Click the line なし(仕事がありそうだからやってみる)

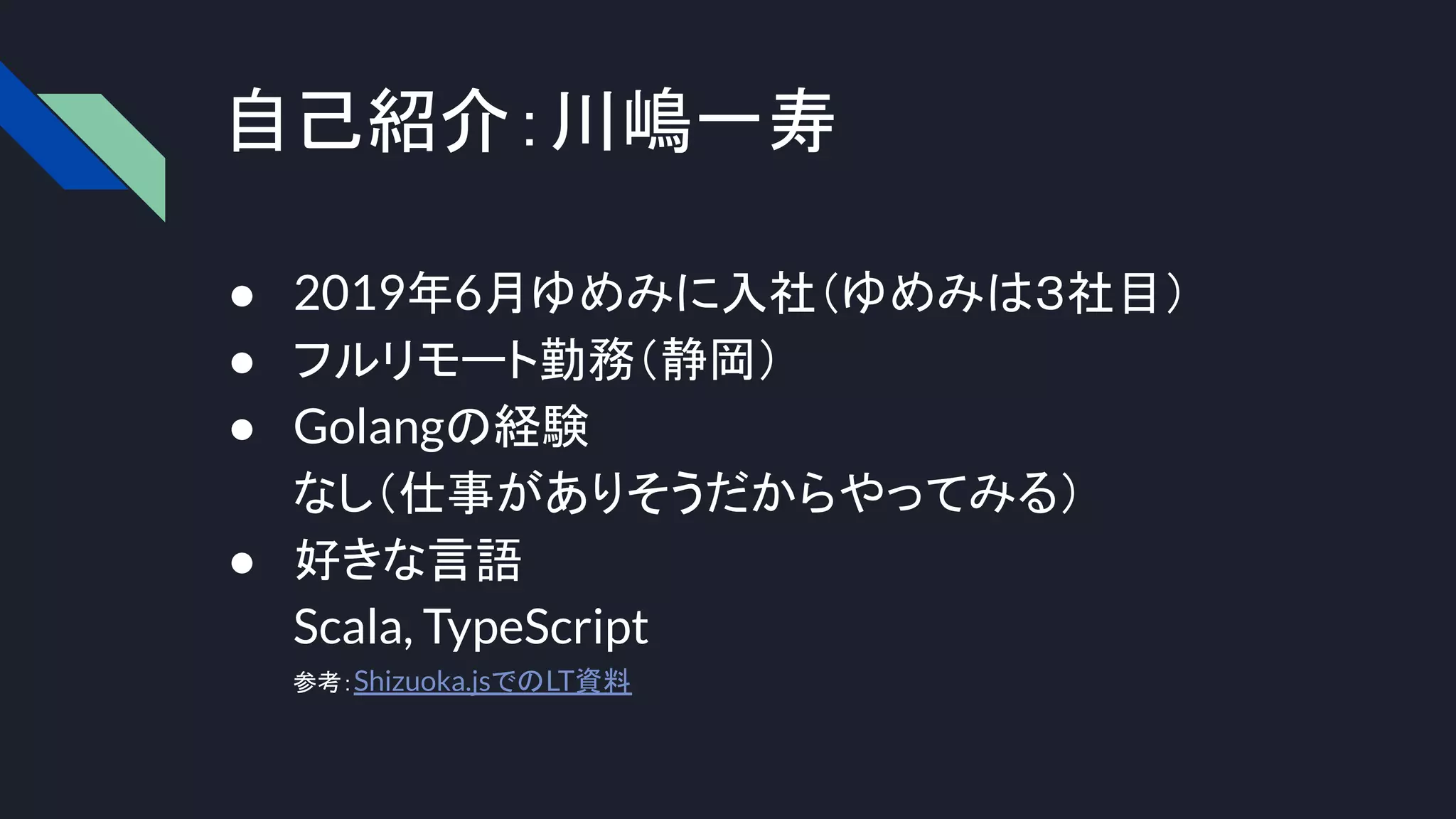685,493
